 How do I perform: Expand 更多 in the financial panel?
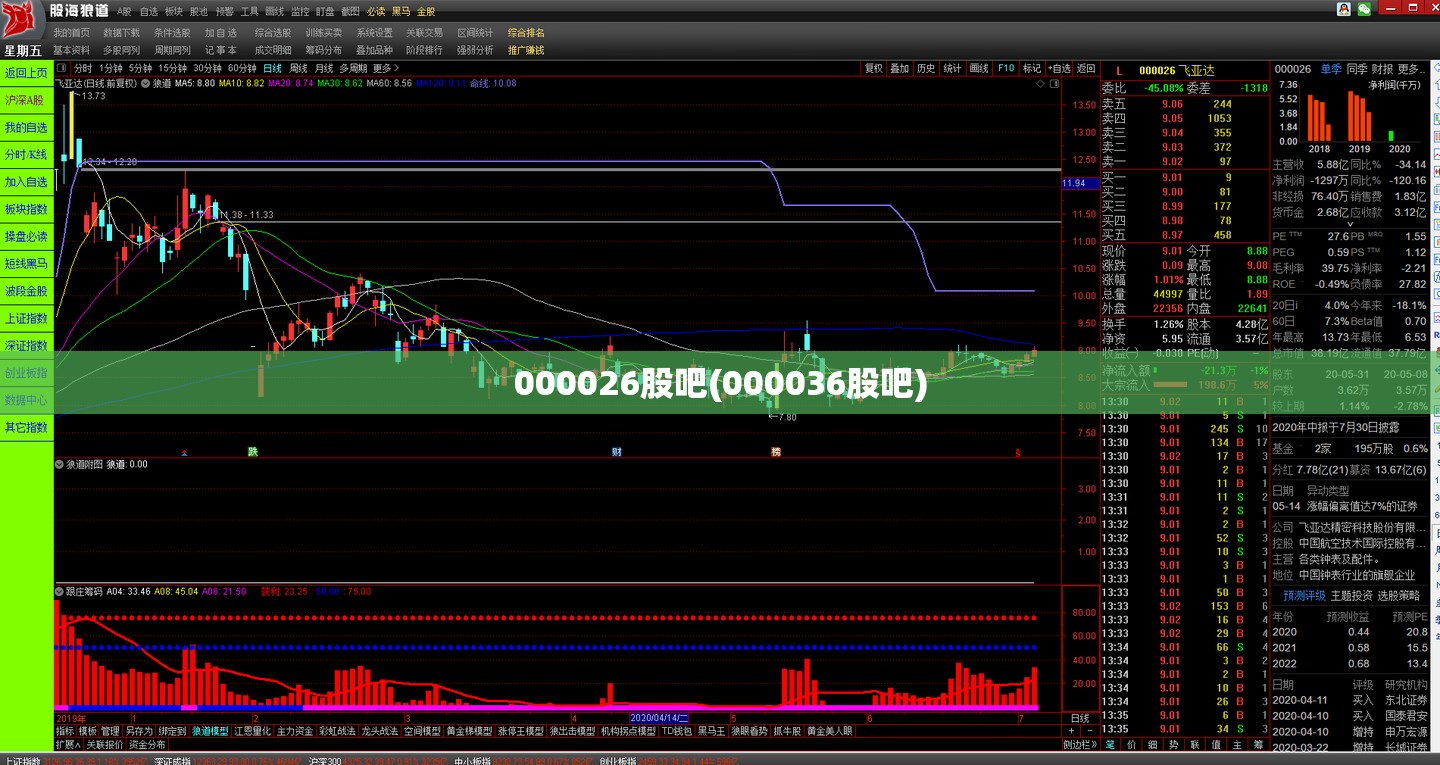[1411, 69]
